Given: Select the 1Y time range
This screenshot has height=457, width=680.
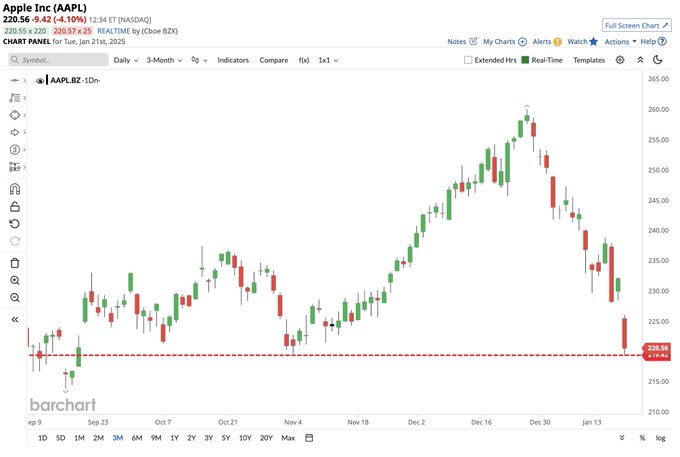Looking at the screenshot, I should (x=174, y=438).
